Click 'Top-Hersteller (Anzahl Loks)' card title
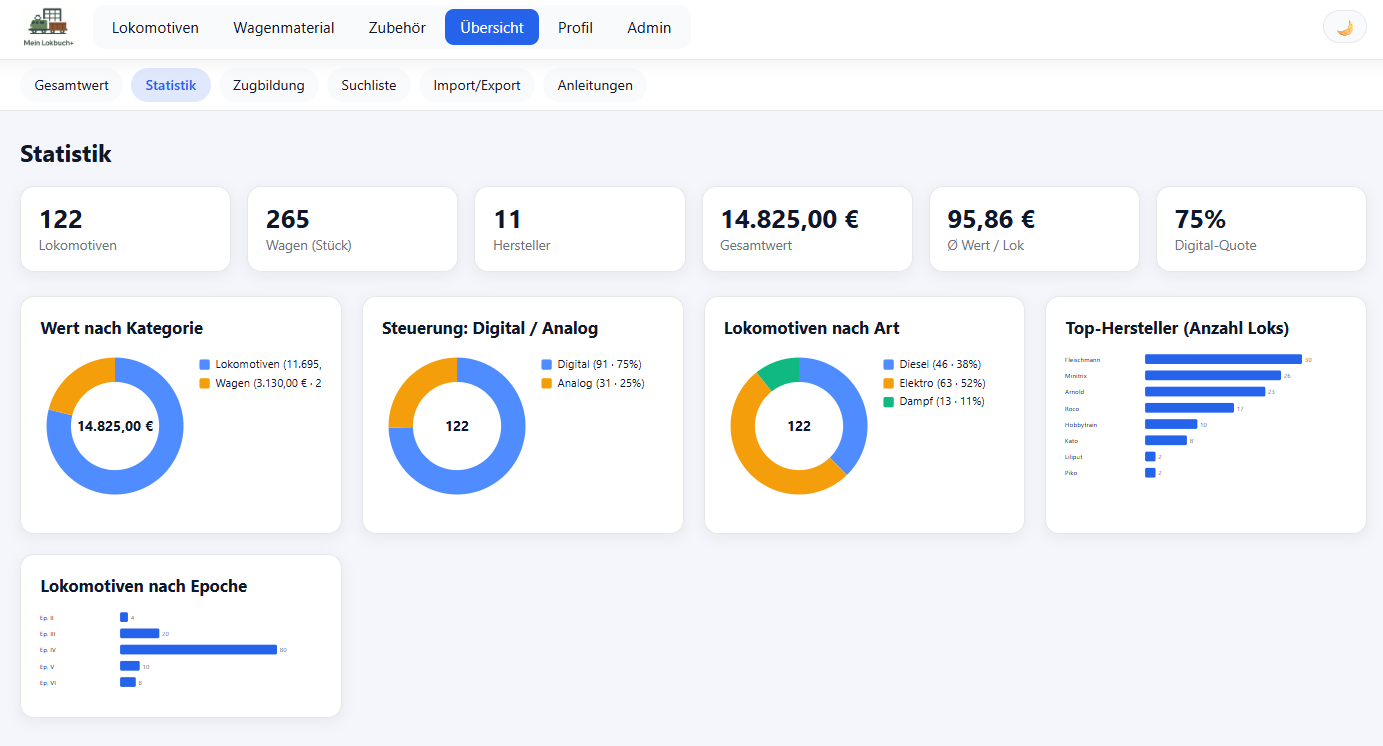The image size is (1383, 746). pos(1177,328)
